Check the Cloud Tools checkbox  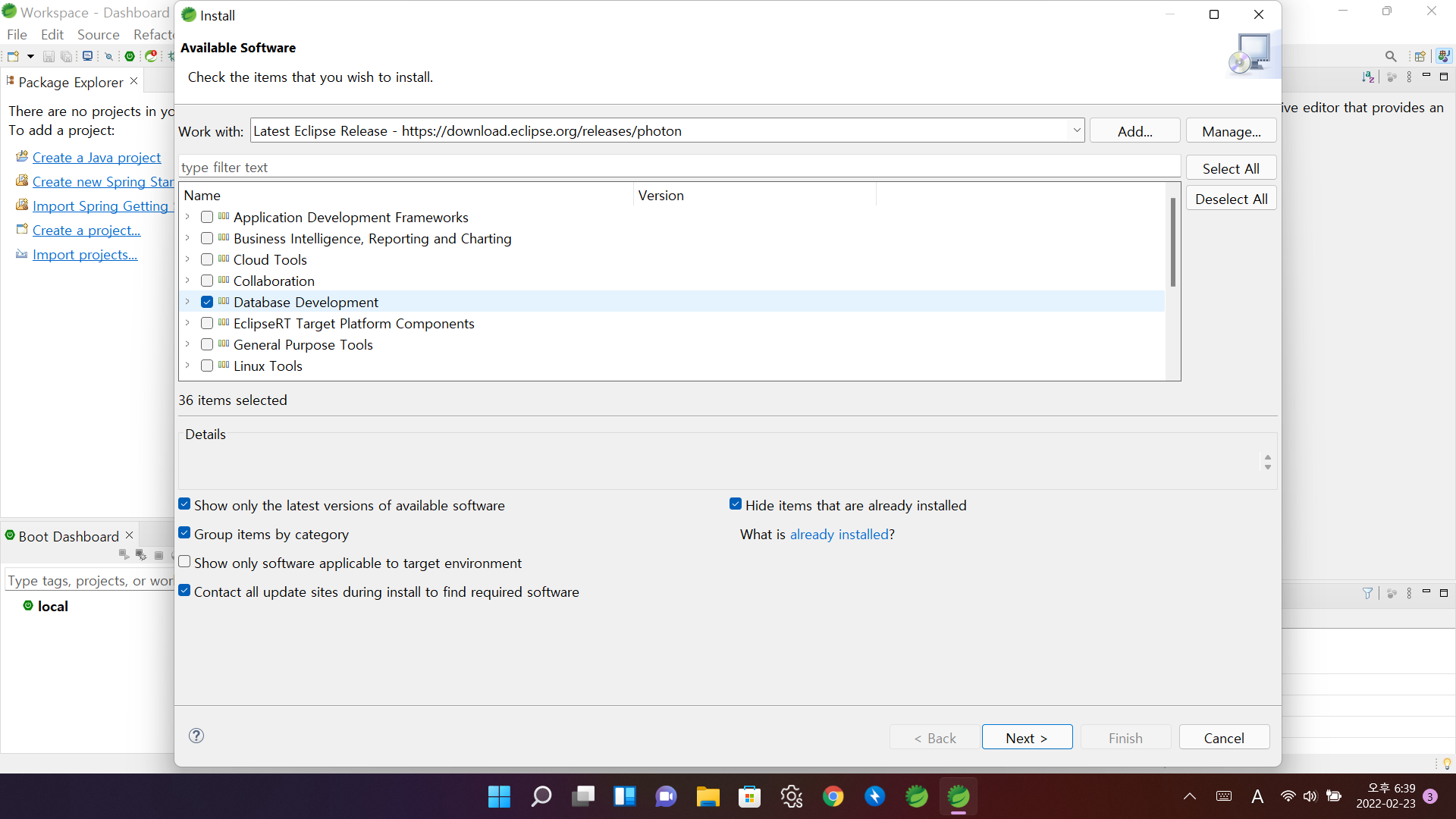(207, 259)
